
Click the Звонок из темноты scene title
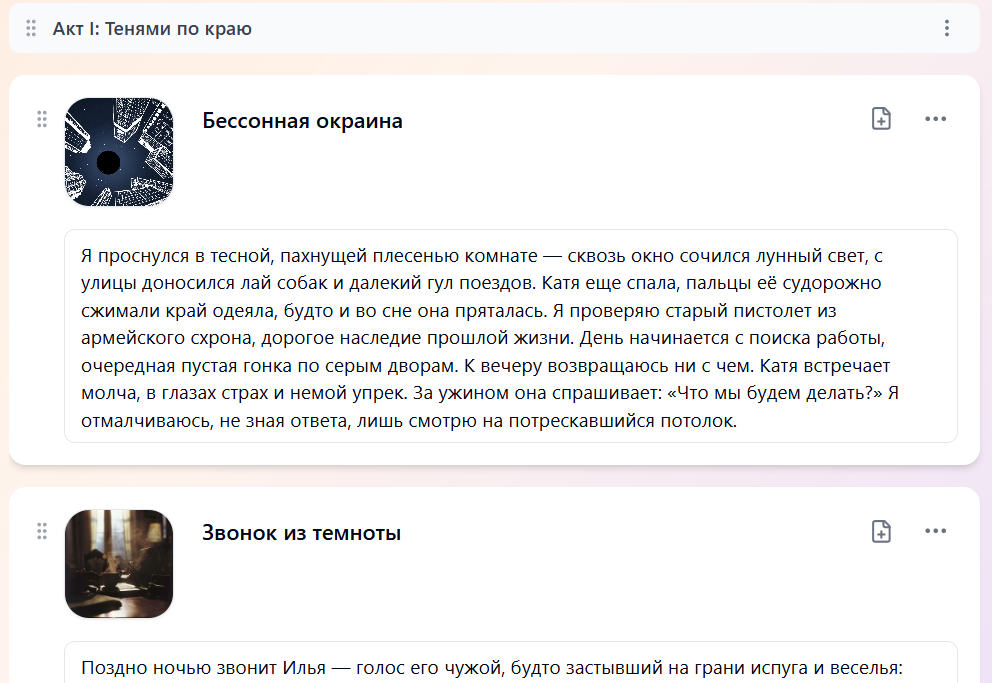pos(301,532)
